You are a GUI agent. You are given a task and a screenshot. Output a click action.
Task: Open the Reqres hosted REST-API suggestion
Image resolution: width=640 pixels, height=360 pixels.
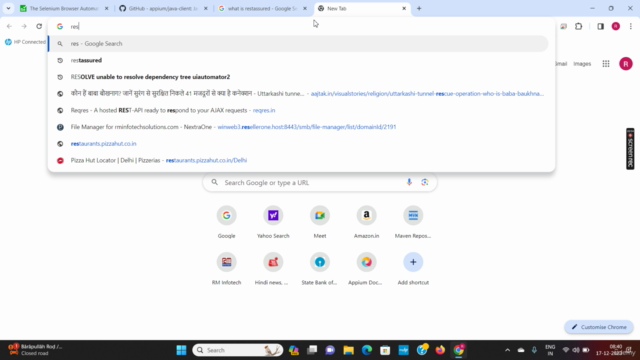pyautogui.click(x=298, y=111)
